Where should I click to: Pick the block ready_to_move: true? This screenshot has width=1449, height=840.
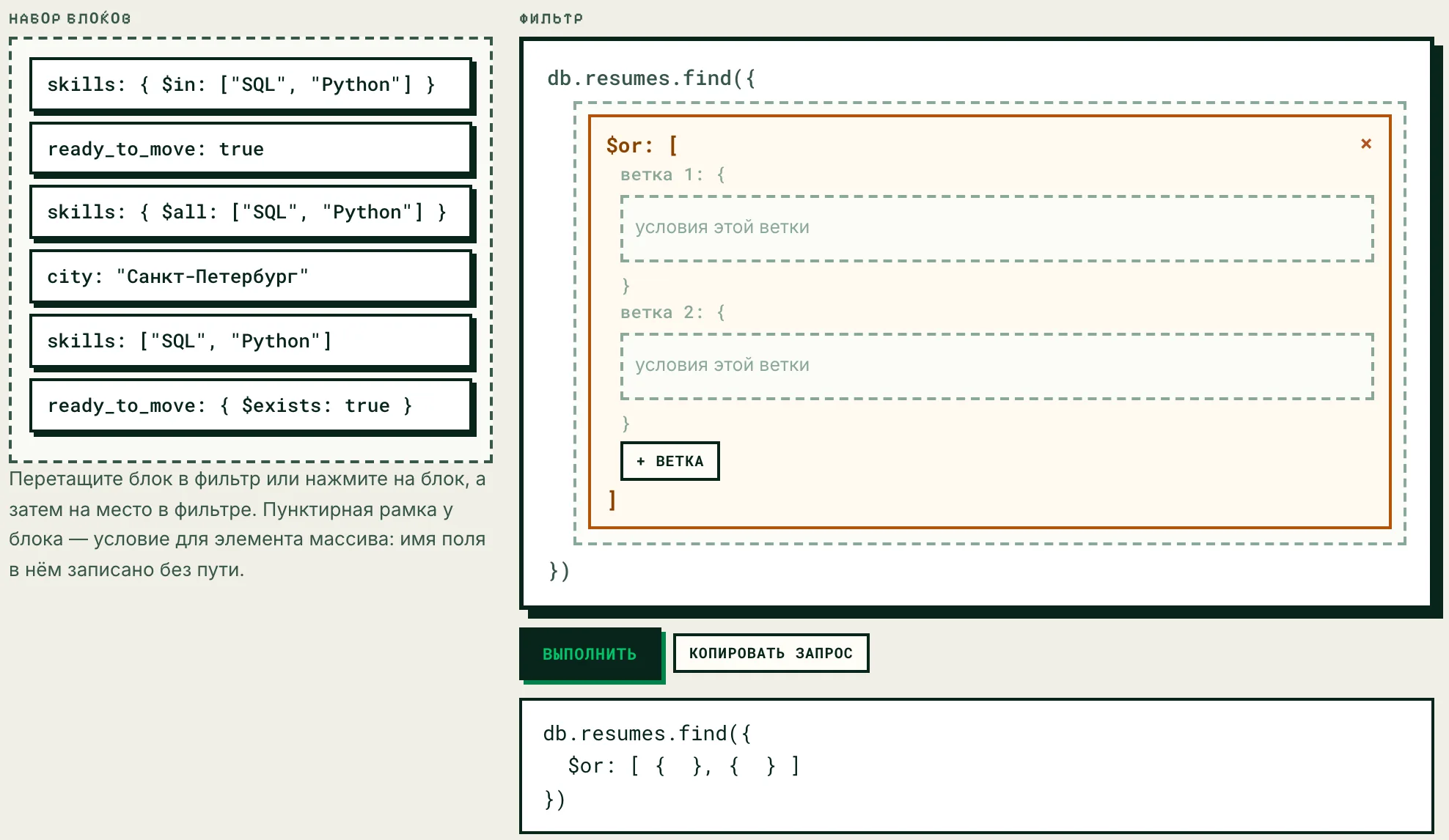coord(250,149)
